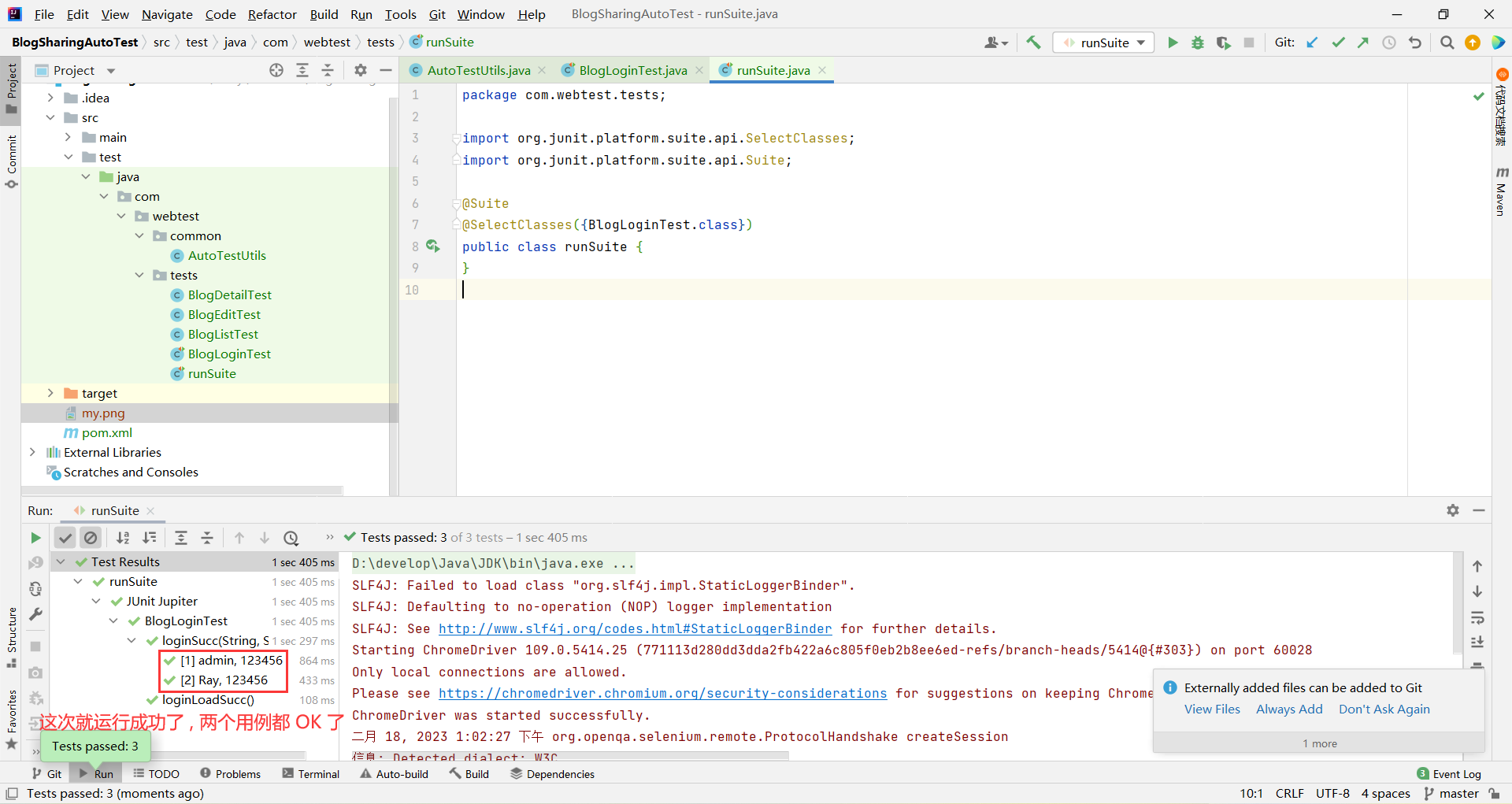Open Event Log from status bar
This screenshot has height=804, width=1512.
[x=1448, y=774]
